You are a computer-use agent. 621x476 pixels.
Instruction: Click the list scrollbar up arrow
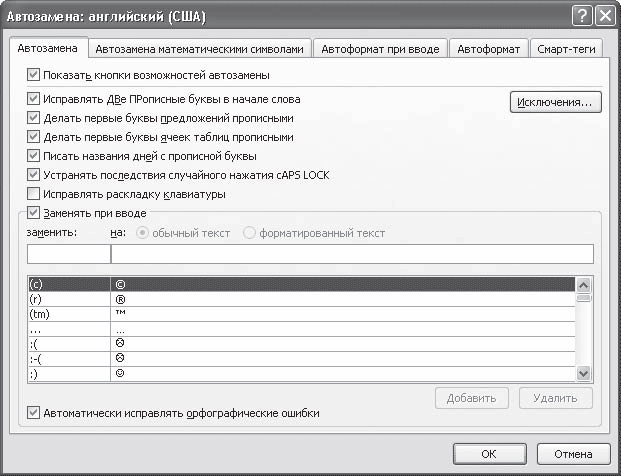coord(583,285)
